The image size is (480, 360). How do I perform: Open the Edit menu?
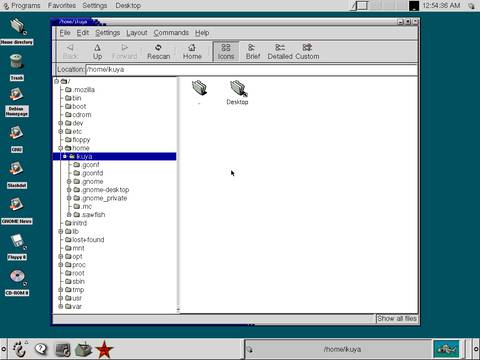point(83,33)
